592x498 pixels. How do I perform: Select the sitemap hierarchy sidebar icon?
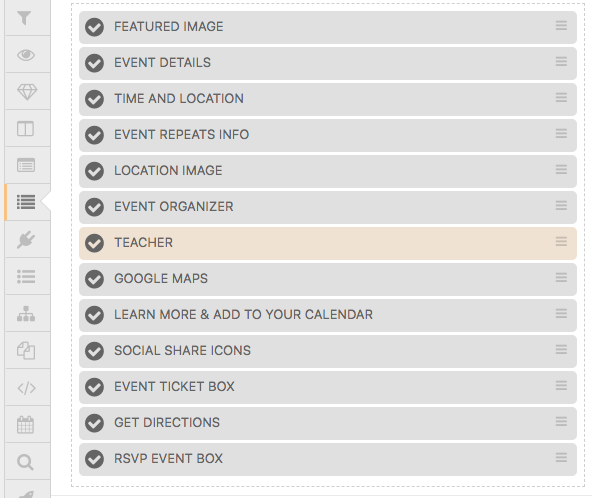tap(26, 314)
